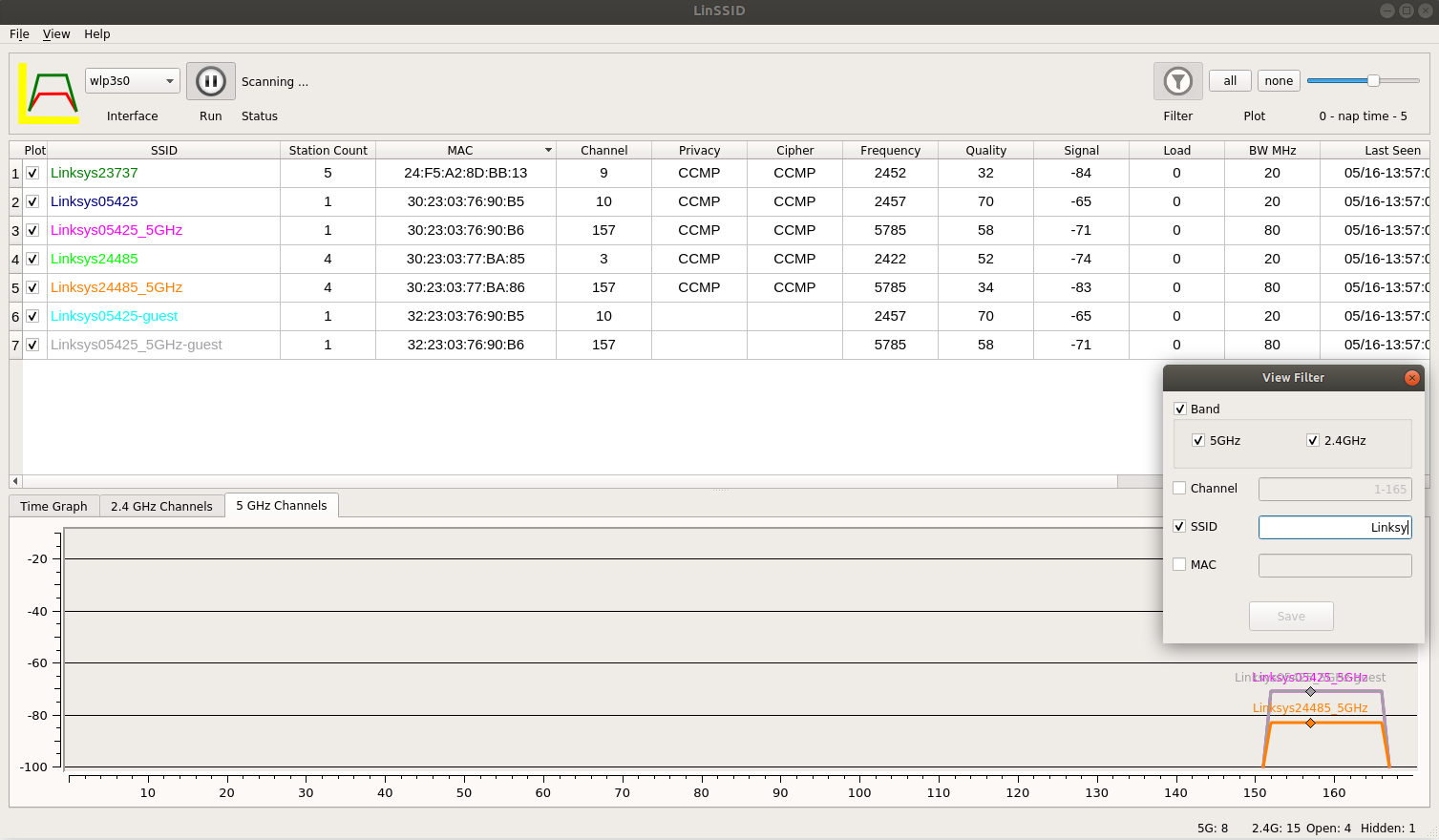Disable the SSID filter checkbox

tap(1179, 526)
